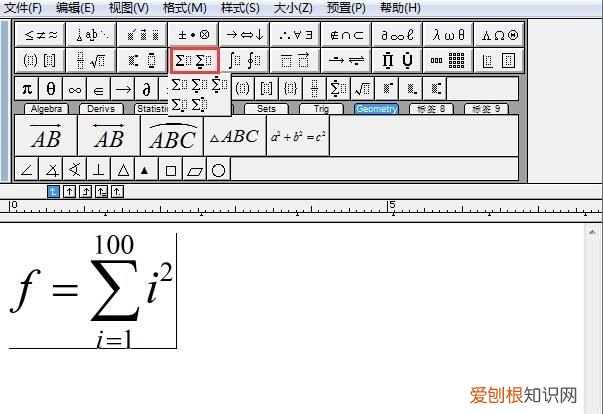Insert the right arrow from small bar
Image resolution: width=603 pixels, height=414 pixels.
click(123, 89)
